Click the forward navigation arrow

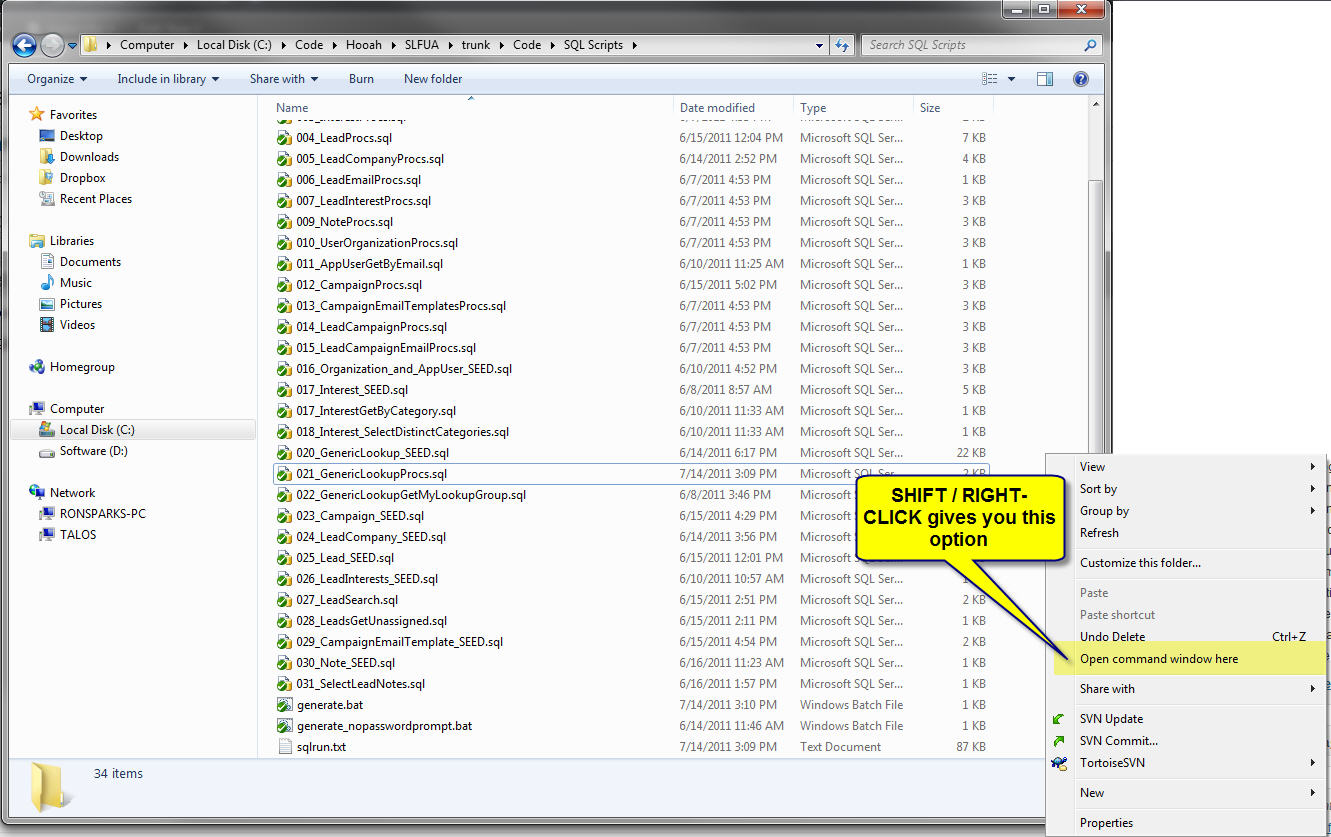pyautogui.click(x=50, y=44)
